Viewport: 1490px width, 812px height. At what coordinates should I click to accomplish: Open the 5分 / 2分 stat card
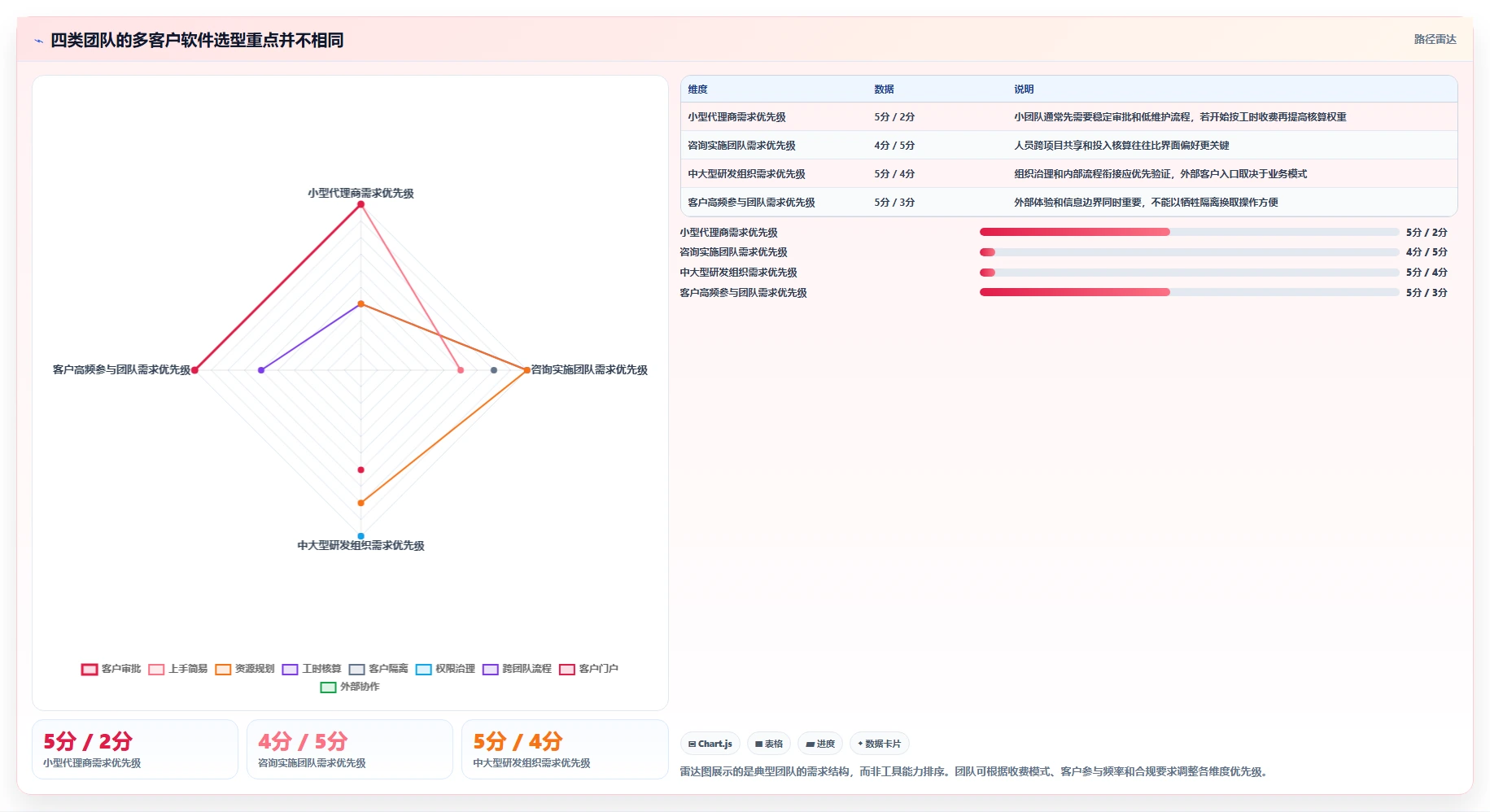[x=135, y=749]
